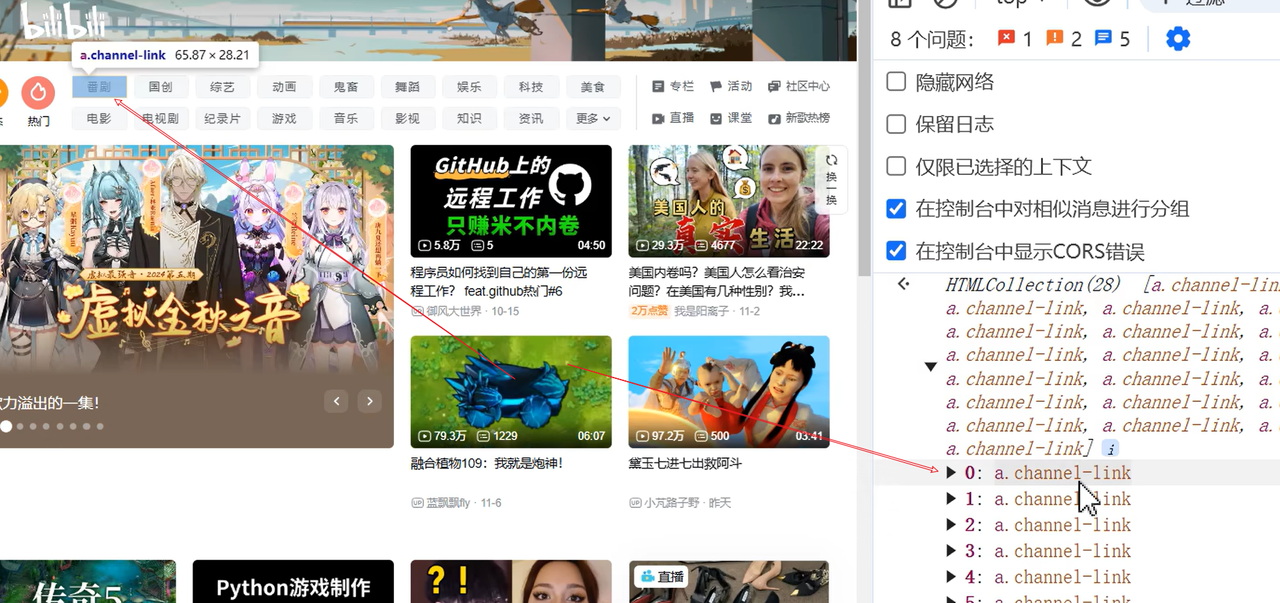Screen dimensions: 1280x603
Task: Open the 黛玉七进七出救阿斗 video thumbnail
Action: click(728, 392)
